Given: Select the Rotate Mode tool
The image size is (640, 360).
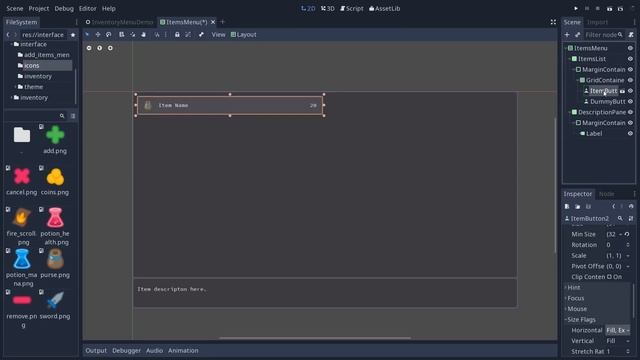Looking at the screenshot, I should coord(109,35).
